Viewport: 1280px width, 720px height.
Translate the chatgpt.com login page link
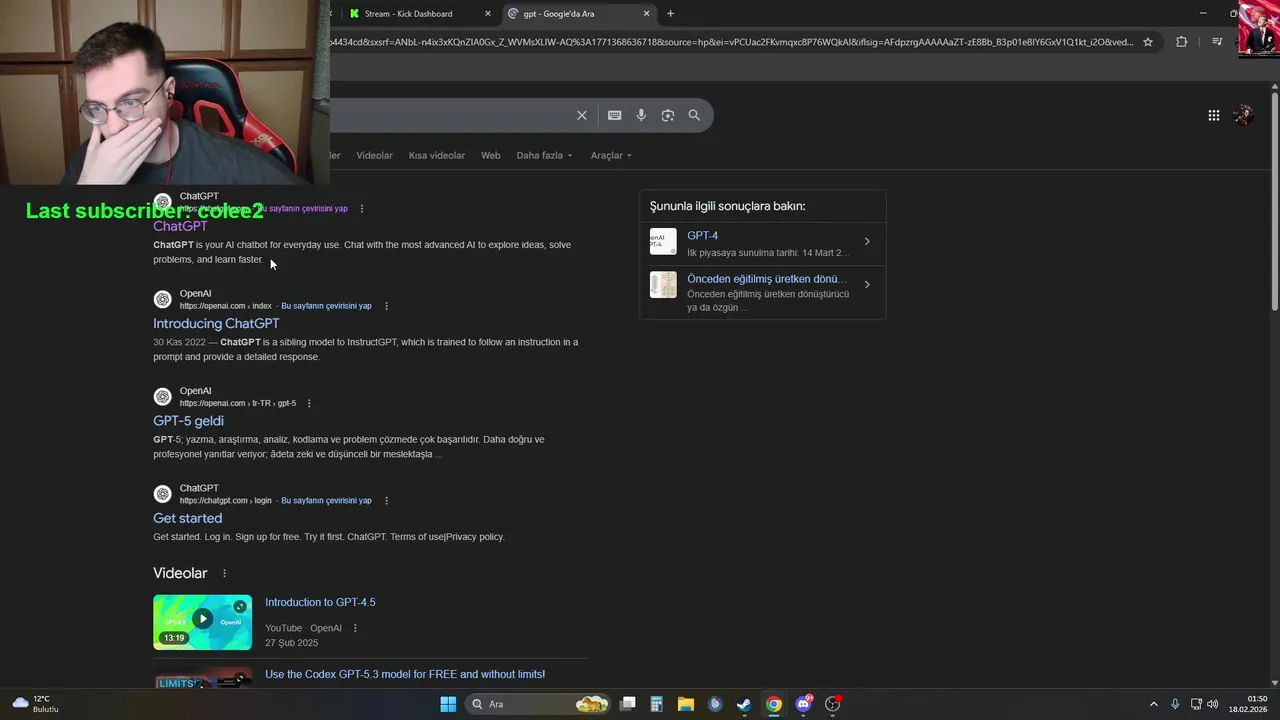point(326,500)
